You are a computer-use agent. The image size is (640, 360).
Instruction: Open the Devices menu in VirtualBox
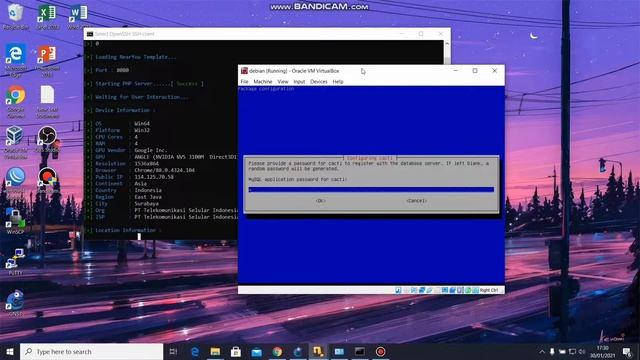pyautogui.click(x=319, y=82)
